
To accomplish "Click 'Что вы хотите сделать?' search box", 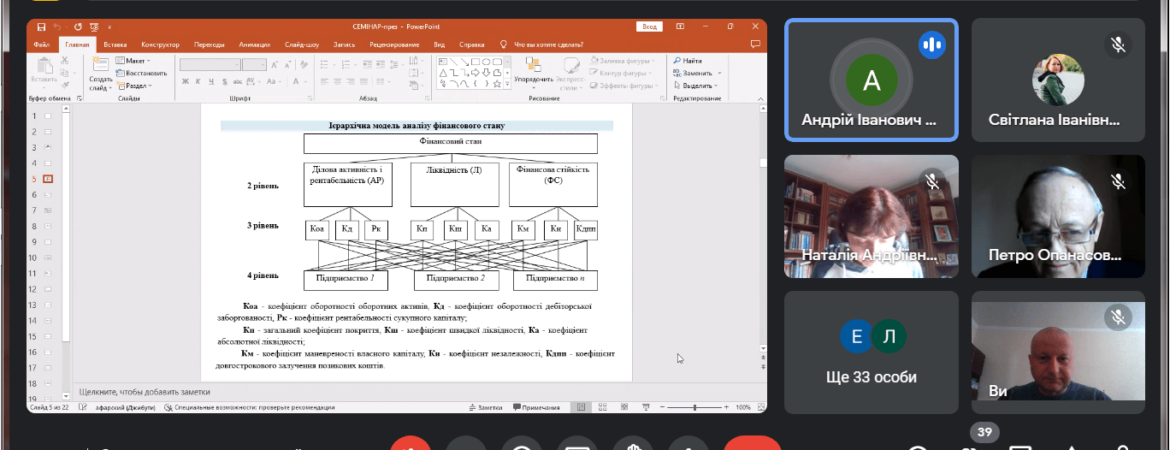I will pos(550,45).
